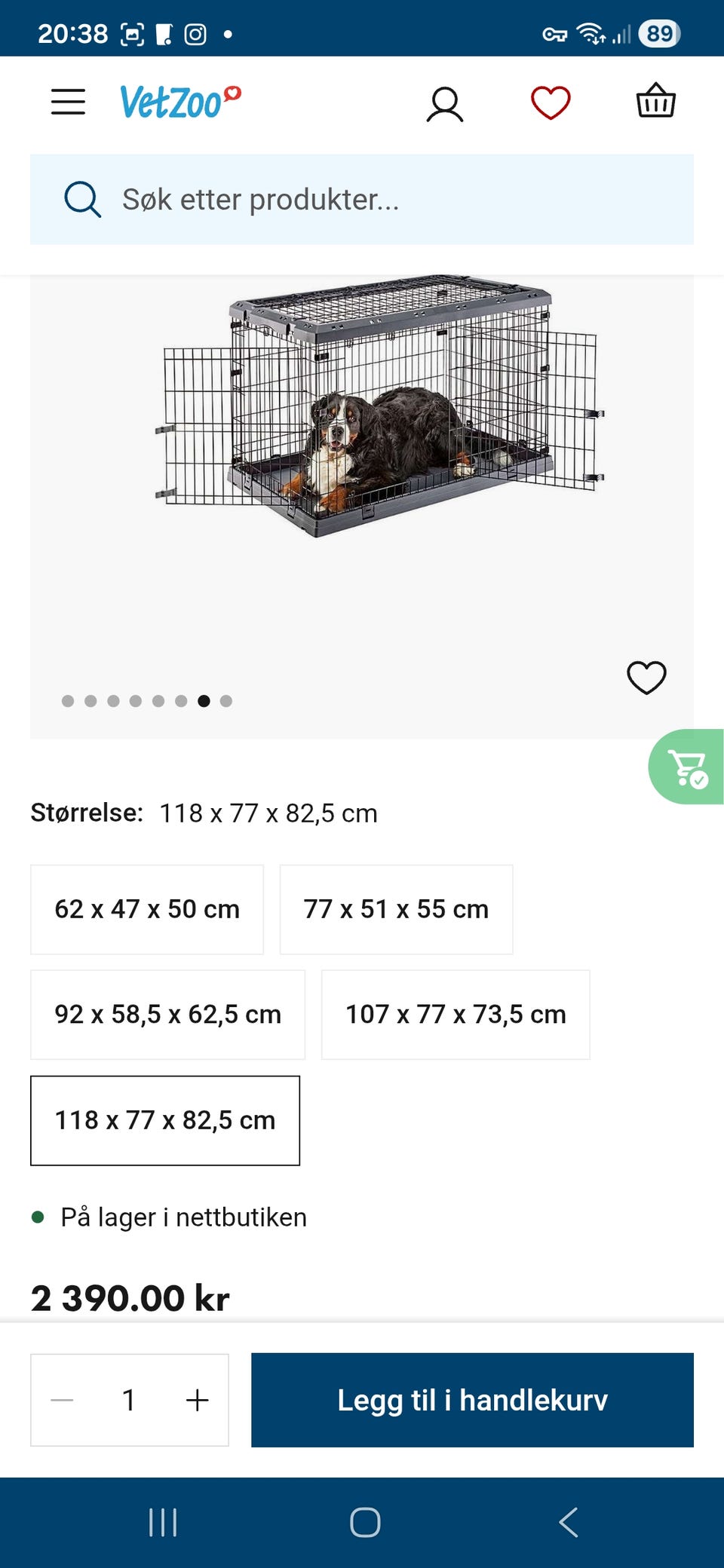Open the red heart favorites list

coord(551,103)
